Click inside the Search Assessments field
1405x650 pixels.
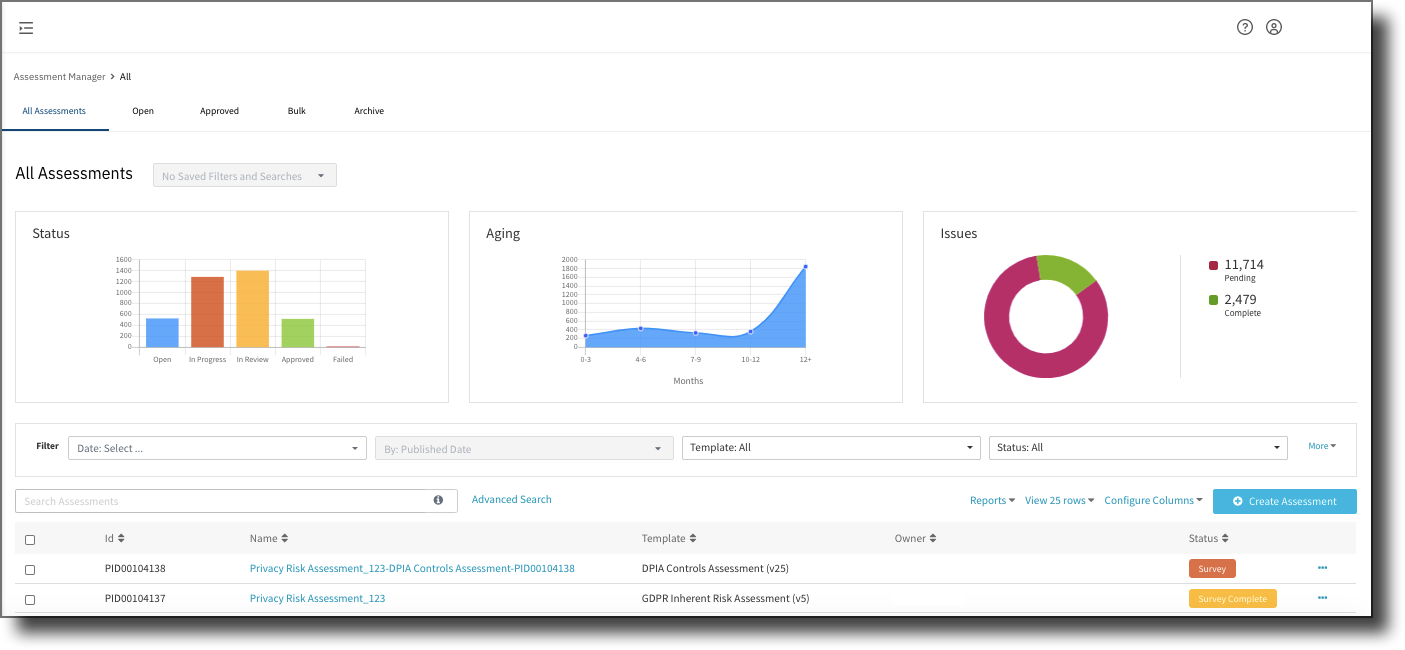click(x=200, y=500)
